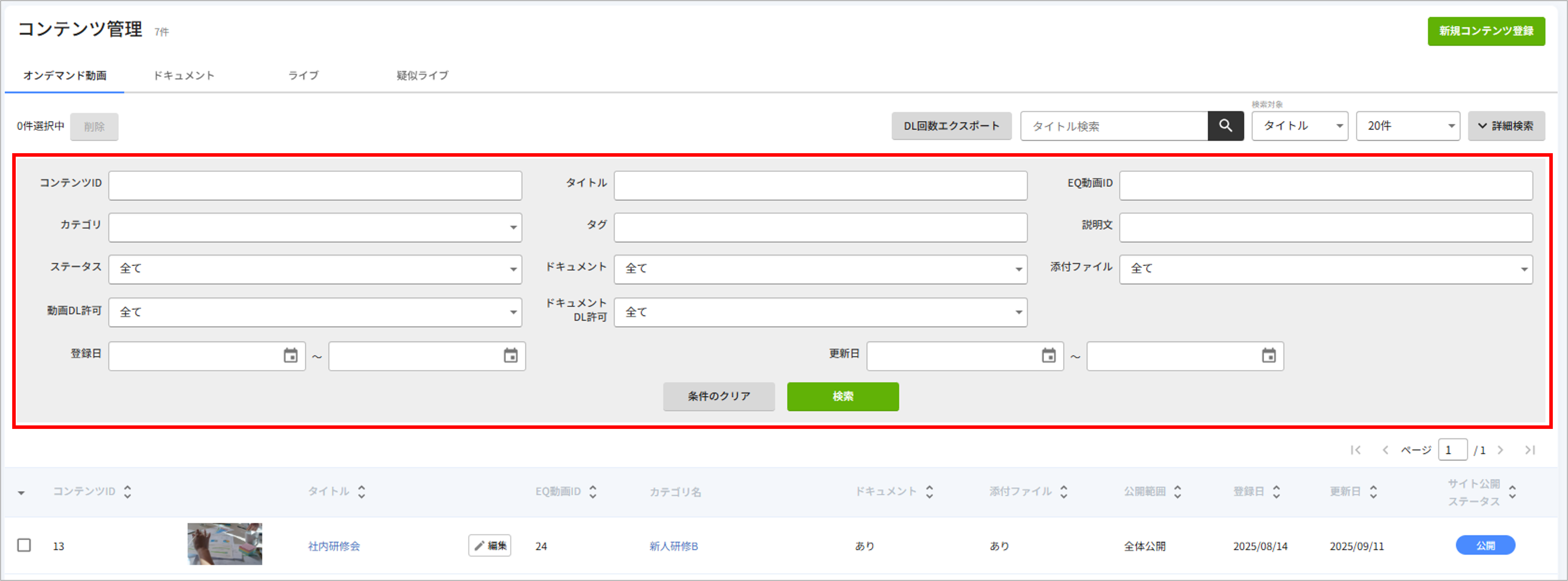Sort by 公開範囲 column arrows
Image resolution: width=1568 pixels, height=581 pixels.
pyautogui.click(x=1178, y=492)
